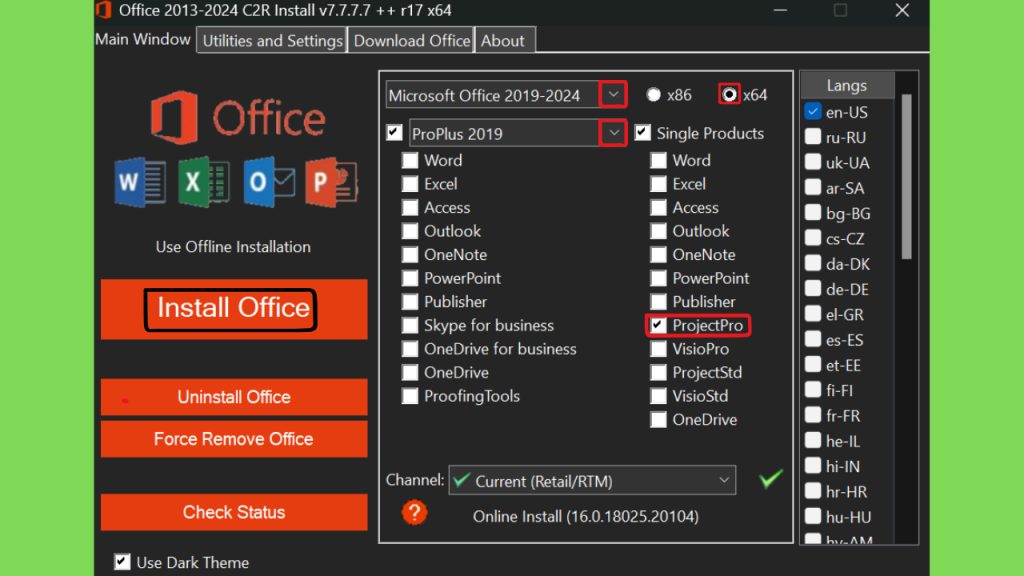Select the uk-UA language checkbox

[813, 162]
